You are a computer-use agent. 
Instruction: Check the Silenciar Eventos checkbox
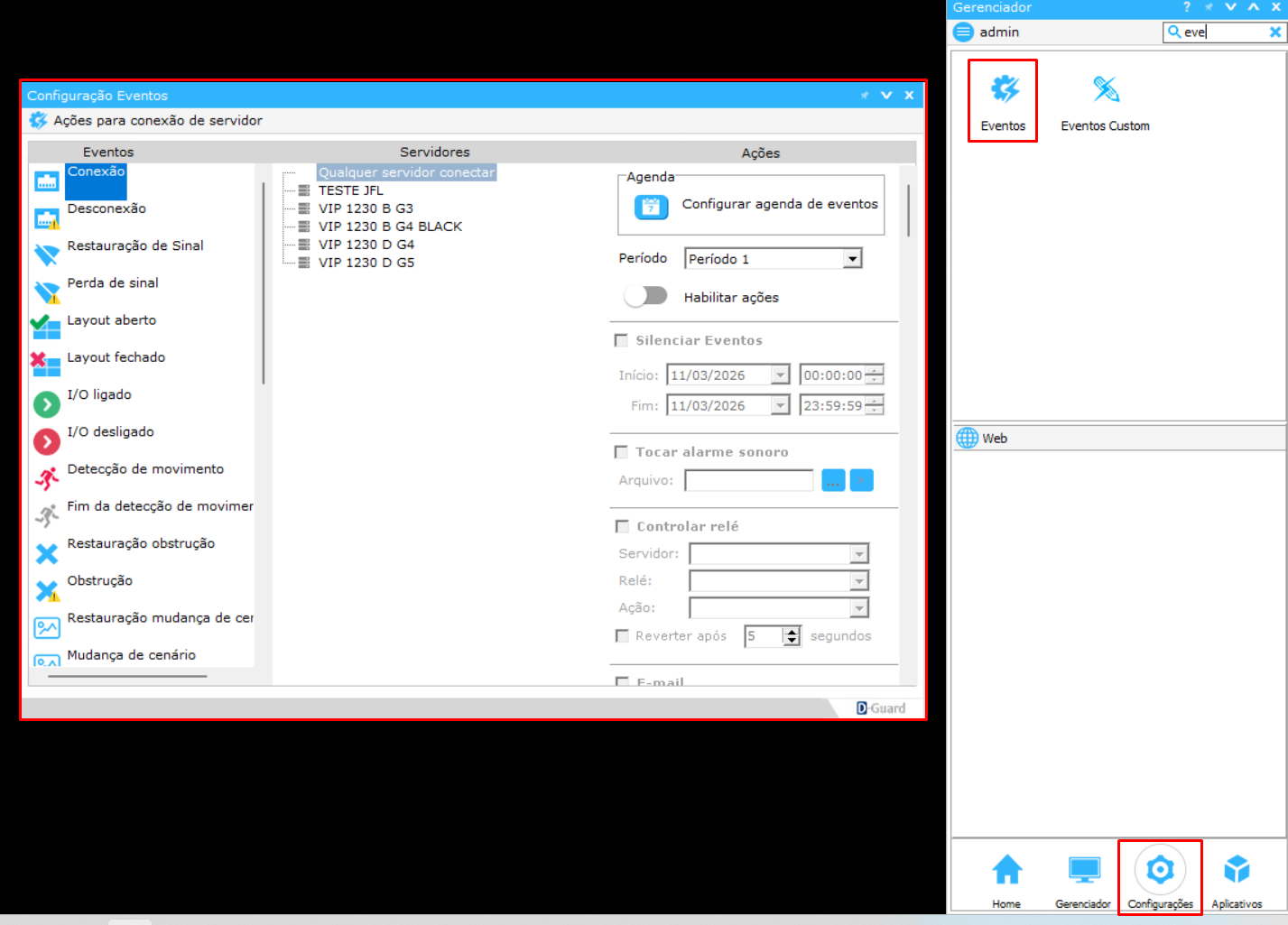[x=621, y=340]
